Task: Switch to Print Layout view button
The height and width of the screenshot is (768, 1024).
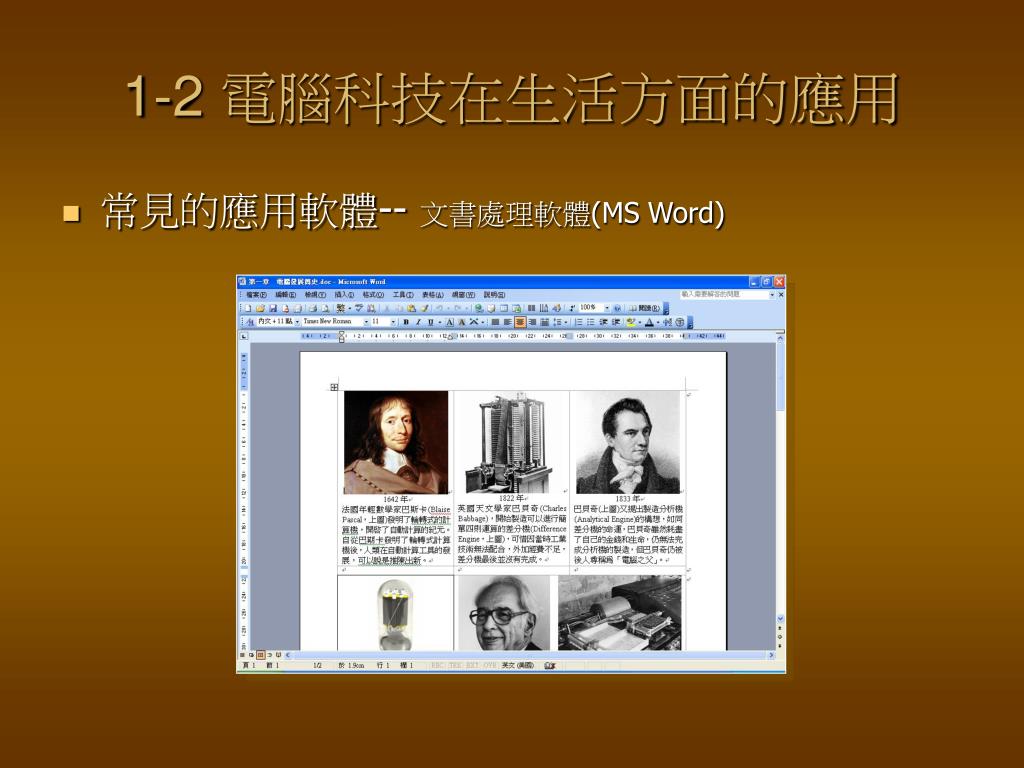Action: [261, 654]
